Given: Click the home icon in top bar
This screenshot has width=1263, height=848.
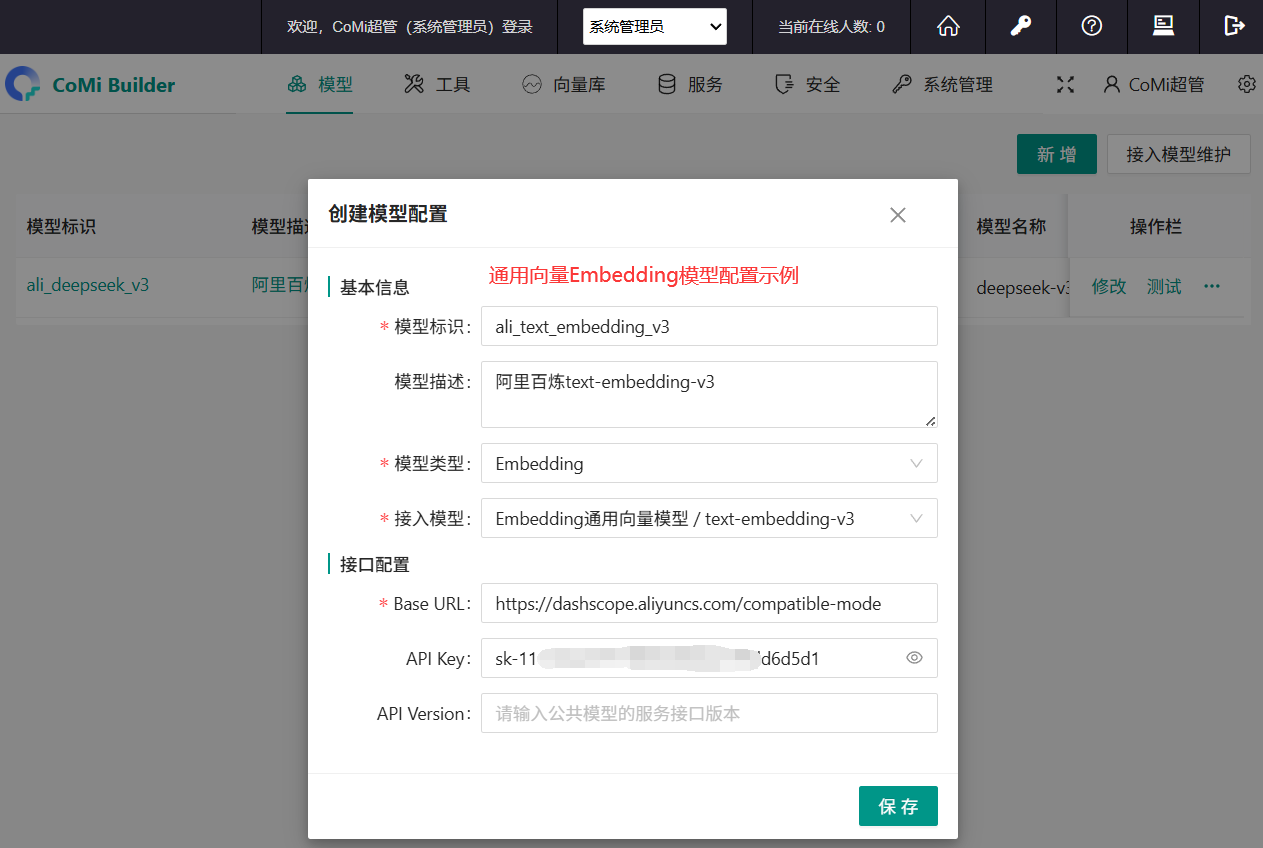Looking at the screenshot, I should (948, 27).
